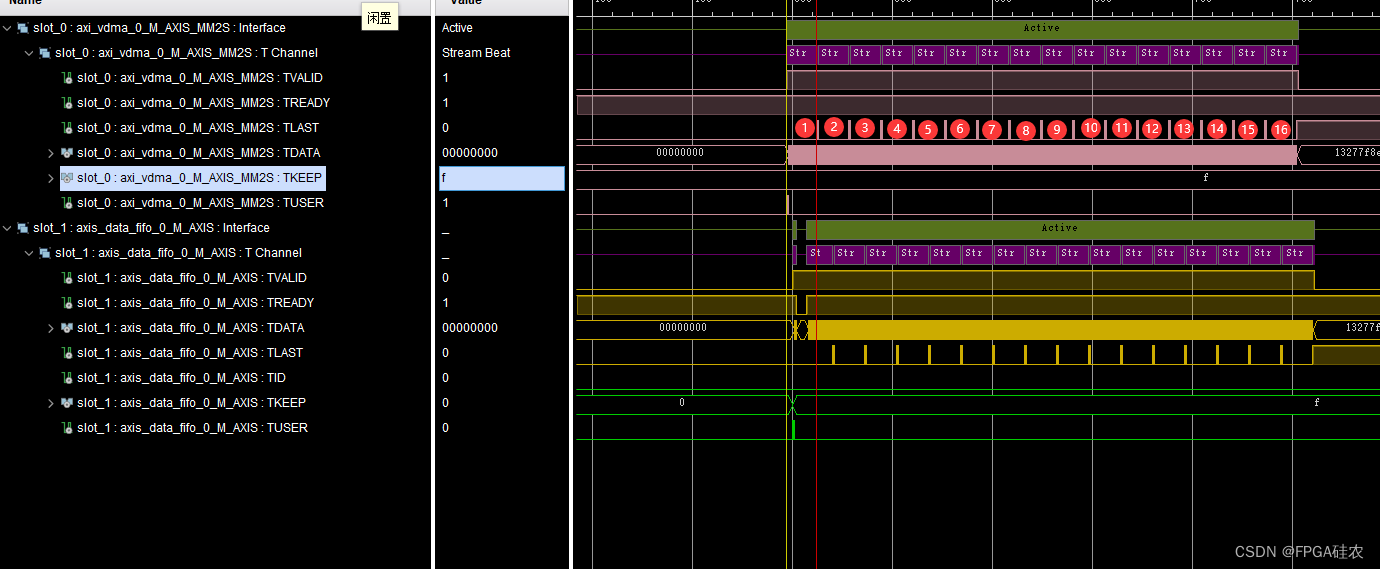The height and width of the screenshot is (569, 1380).
Task: Click the slot_1 TREADY signal icon
Action: tap(67, 303)
